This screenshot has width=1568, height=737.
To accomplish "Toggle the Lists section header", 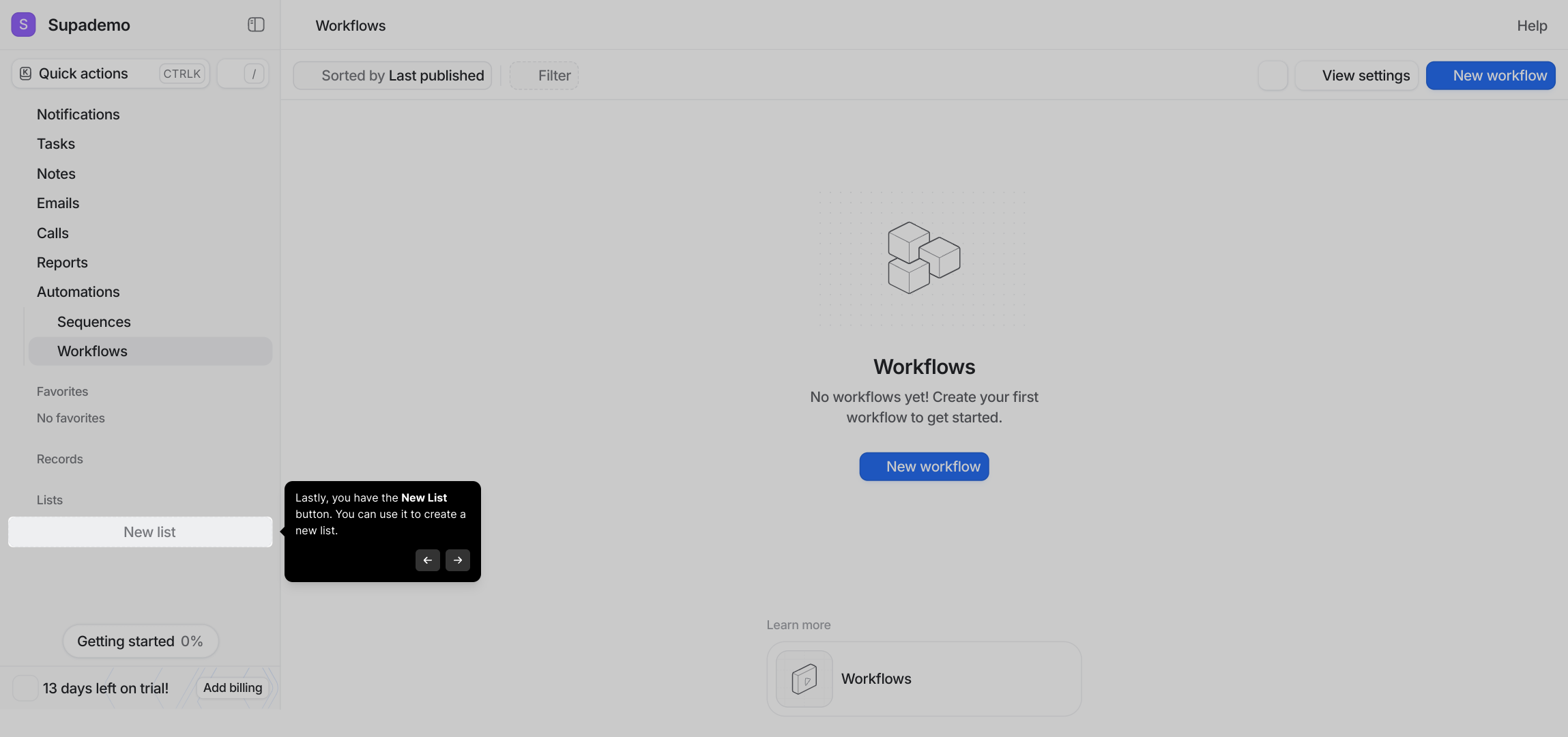I will click(50, 500).
